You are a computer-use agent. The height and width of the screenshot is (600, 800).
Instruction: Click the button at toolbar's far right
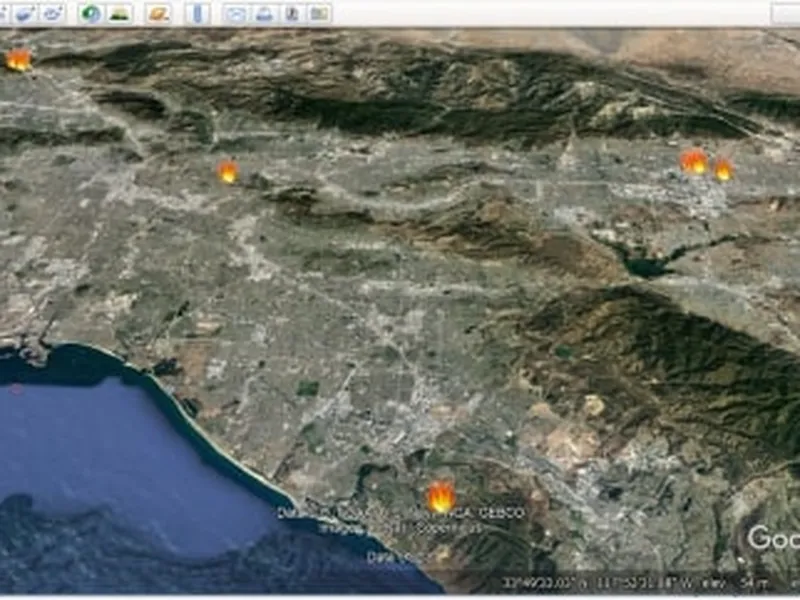(785, 13)
